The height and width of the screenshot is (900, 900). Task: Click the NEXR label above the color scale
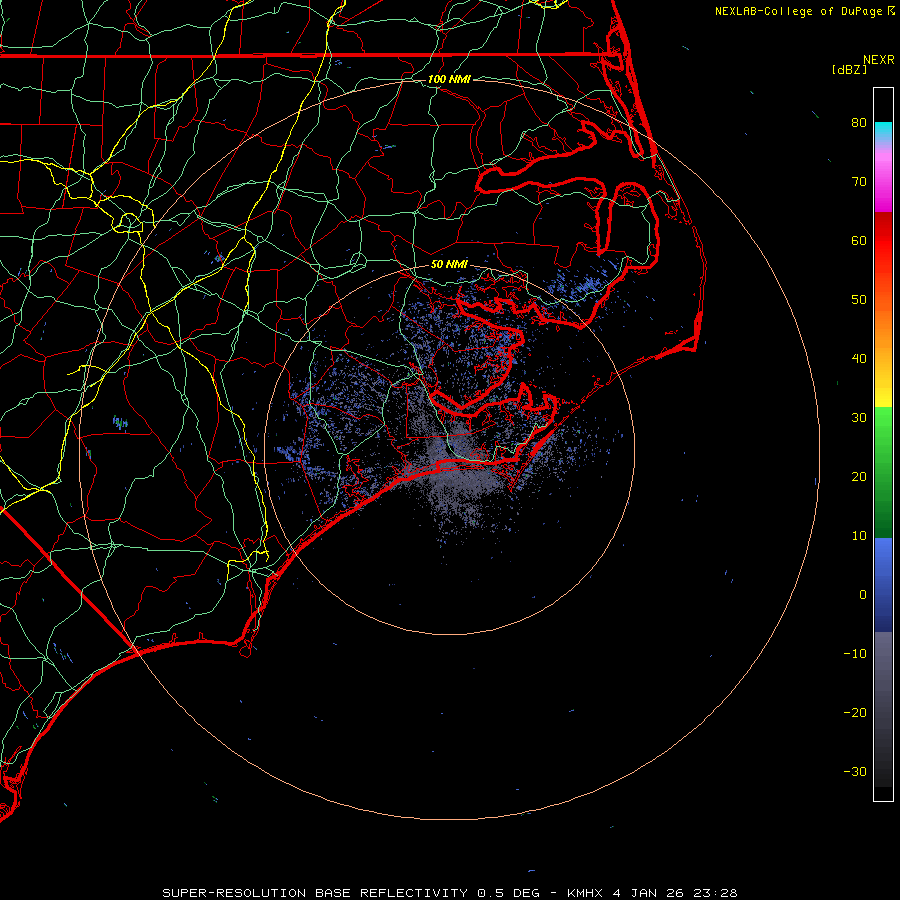(879, 60)
